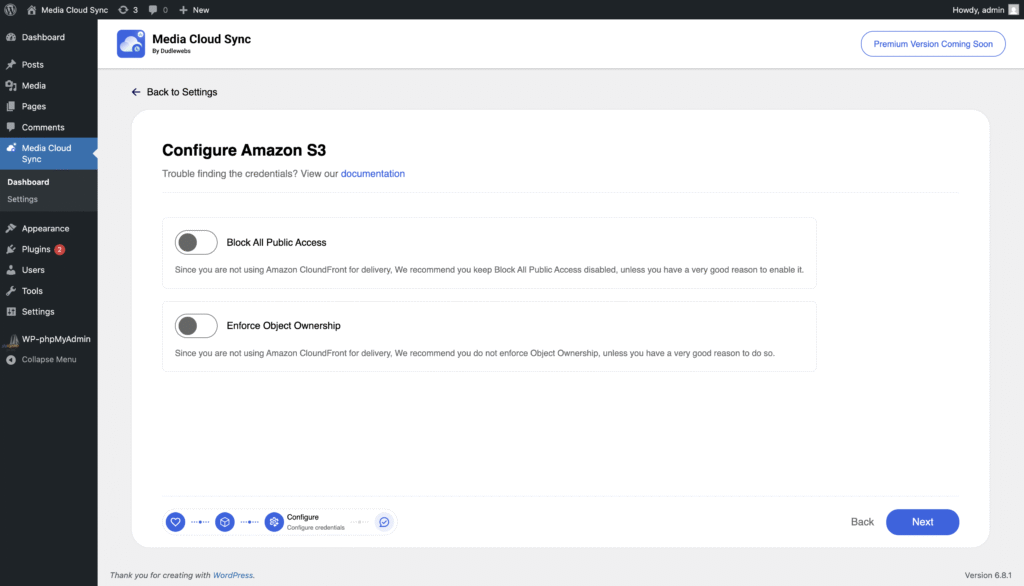This screenshot has height=586, width=1024.
Task: Open comments bubble in admin bar
Action: click(153, 10)
